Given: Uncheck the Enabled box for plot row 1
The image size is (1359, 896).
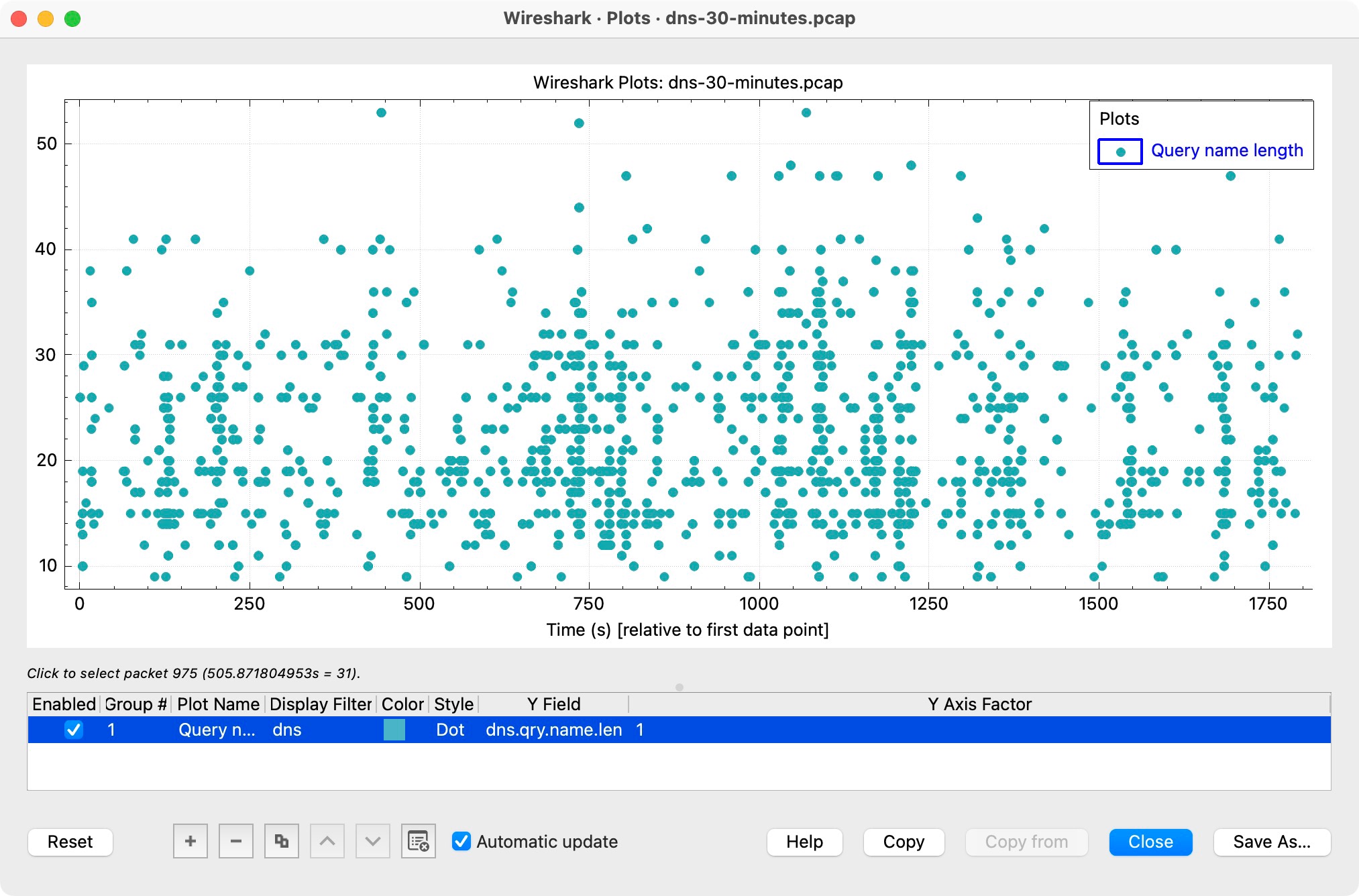Looking at the screenshot, I should [73, 730].
